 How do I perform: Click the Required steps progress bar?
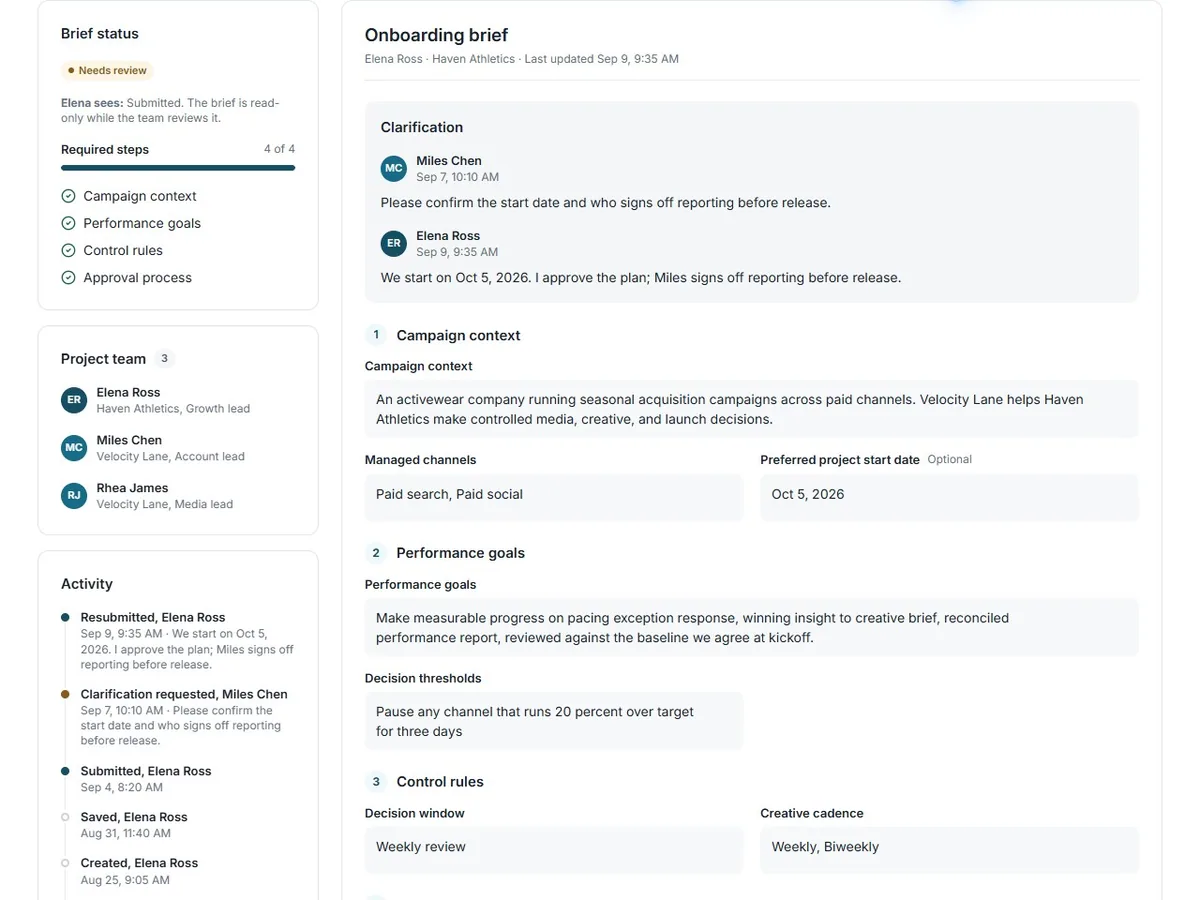tap(178, 168)
